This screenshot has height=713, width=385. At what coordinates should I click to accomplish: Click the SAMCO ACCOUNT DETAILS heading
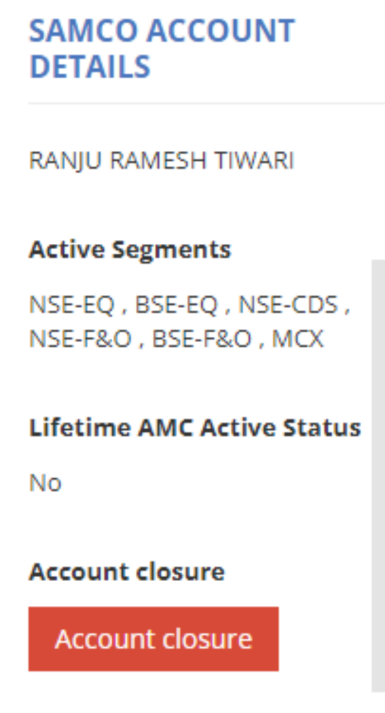click(x=162, y=49)
